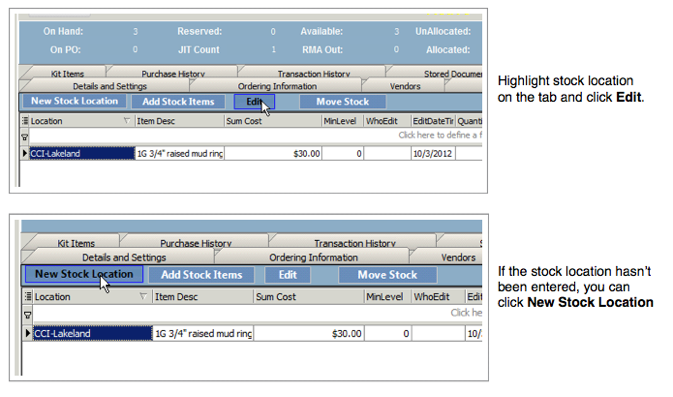Screen dimensions: 673x397
Task: Open the Location column filter dropdown in the upper grid
Action: 127,121
